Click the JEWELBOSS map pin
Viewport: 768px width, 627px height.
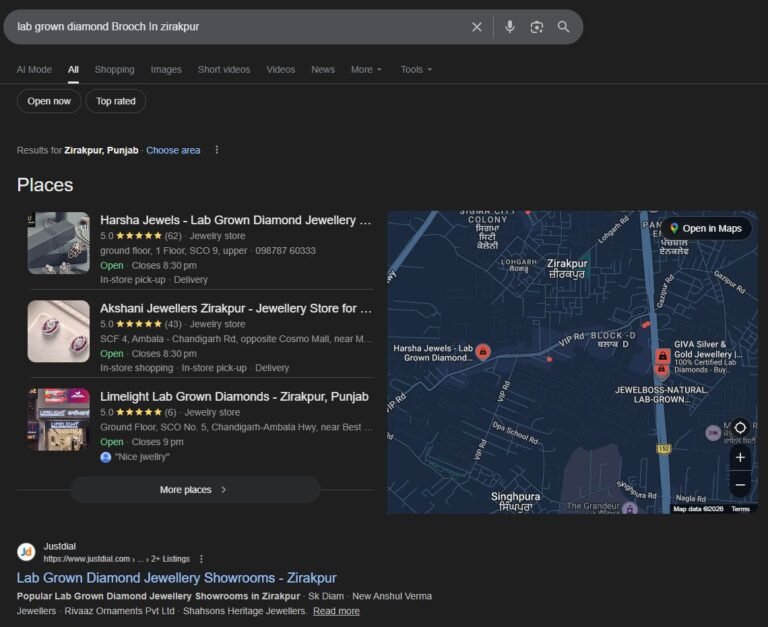[661, 369]
